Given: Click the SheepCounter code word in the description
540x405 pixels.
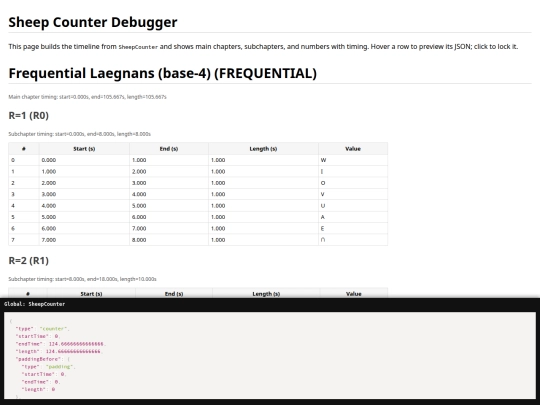Looking at the screenshot, I should coord(138,47).
